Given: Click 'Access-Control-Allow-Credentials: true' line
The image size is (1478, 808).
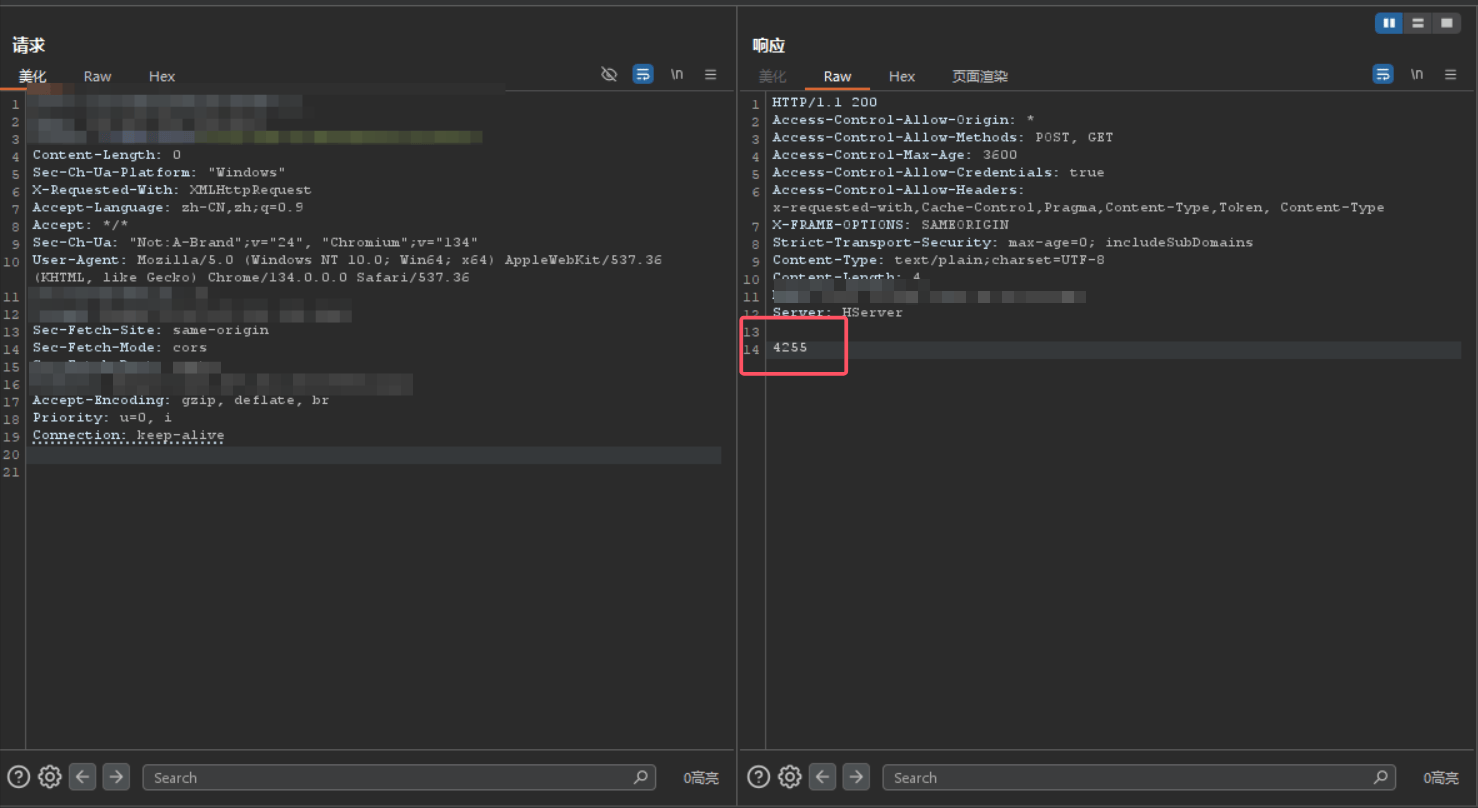Looking at the screenshot, I should pos(938,172).
